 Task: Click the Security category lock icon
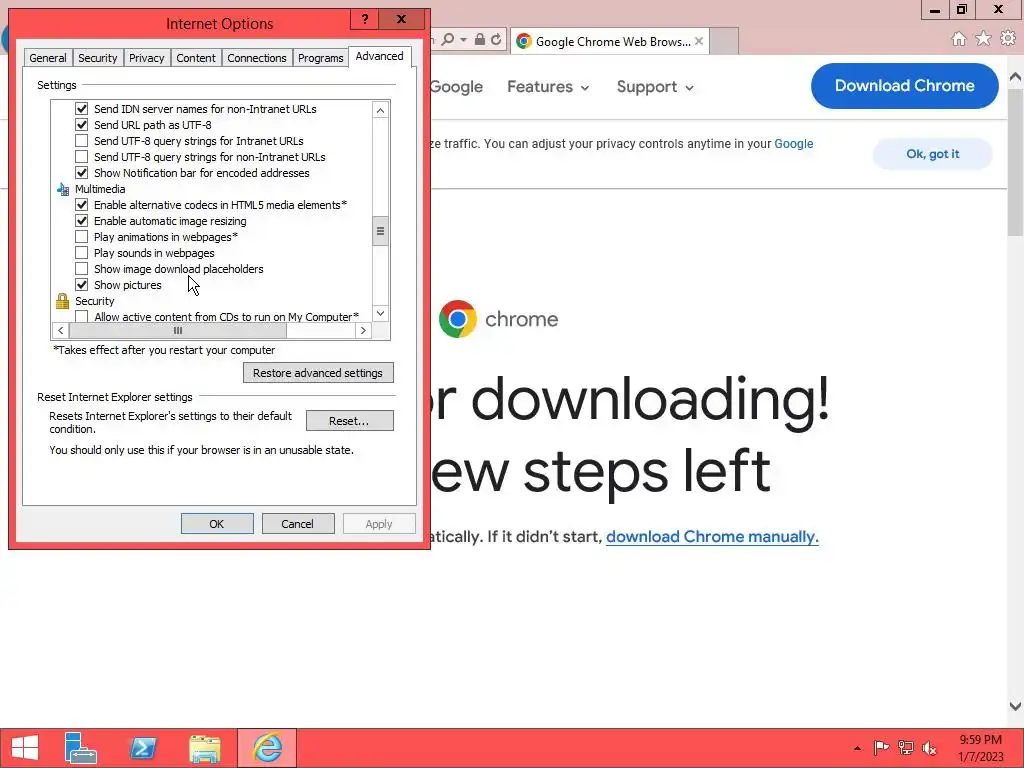click(62, 301)
